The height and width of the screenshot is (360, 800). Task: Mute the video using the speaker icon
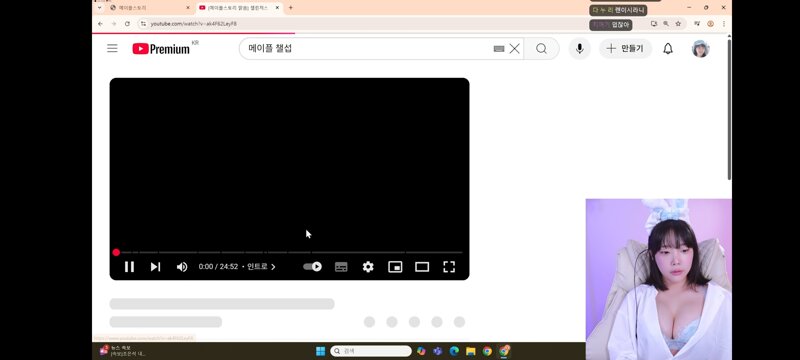click(x=182, y=267)
